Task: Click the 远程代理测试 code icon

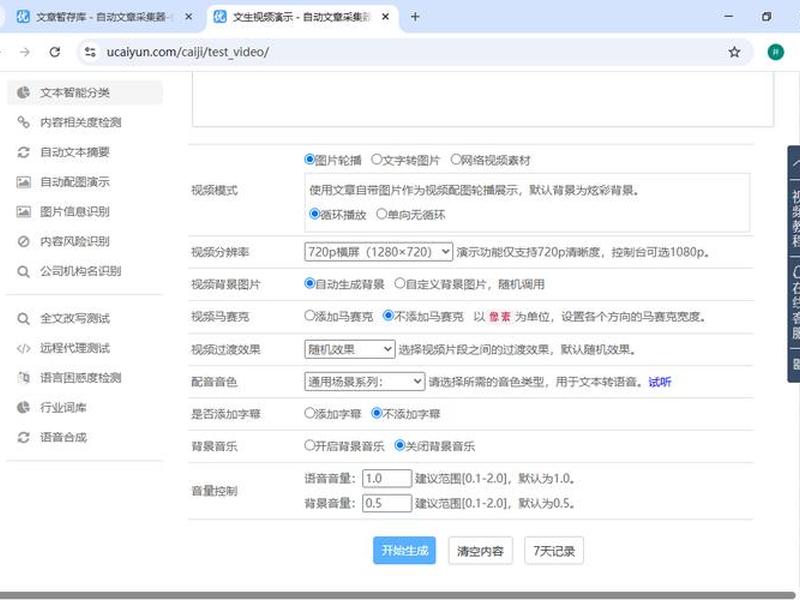Action: [x=23, y=348]
